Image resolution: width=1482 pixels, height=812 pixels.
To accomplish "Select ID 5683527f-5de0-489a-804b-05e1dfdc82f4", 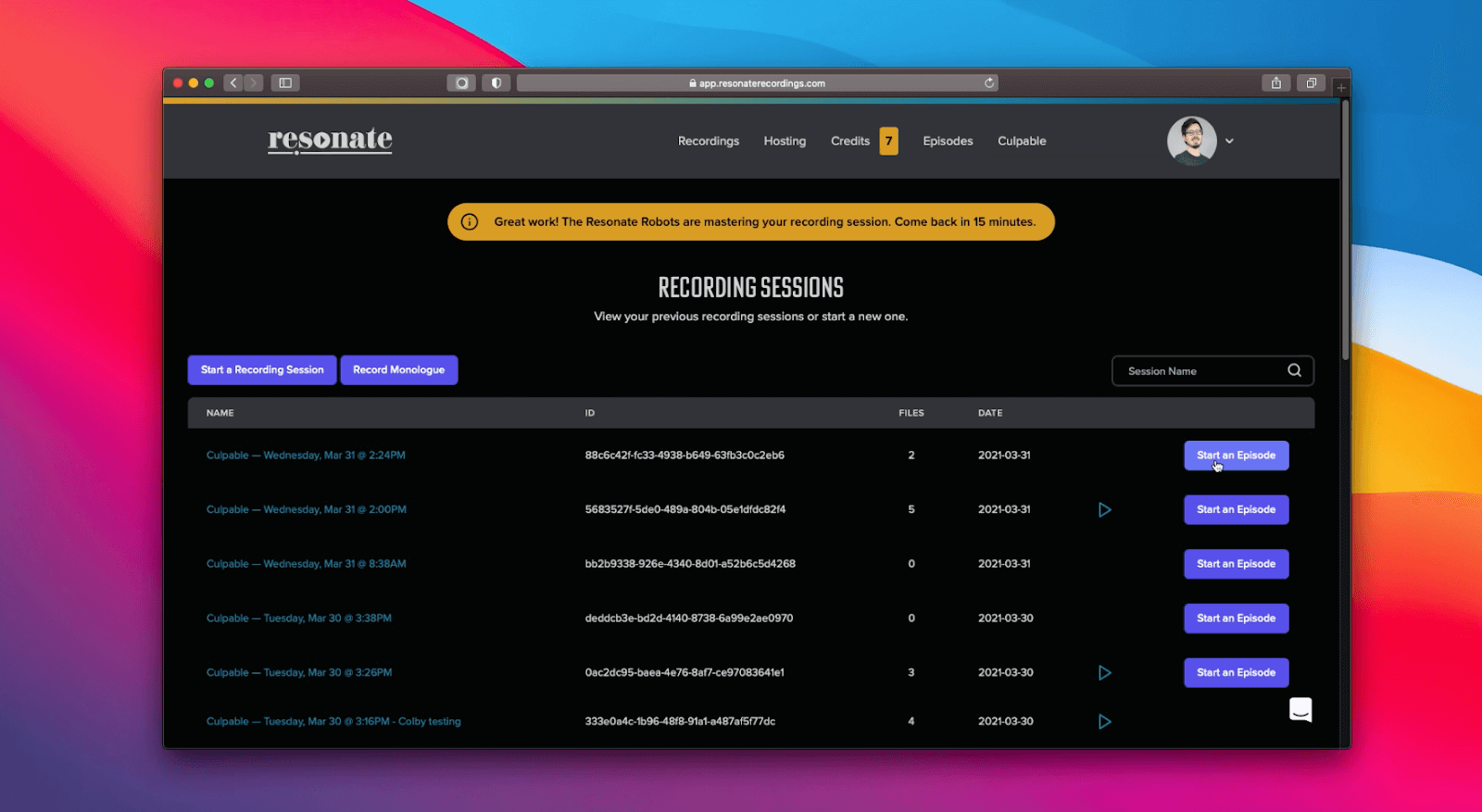I will [685, 509].
